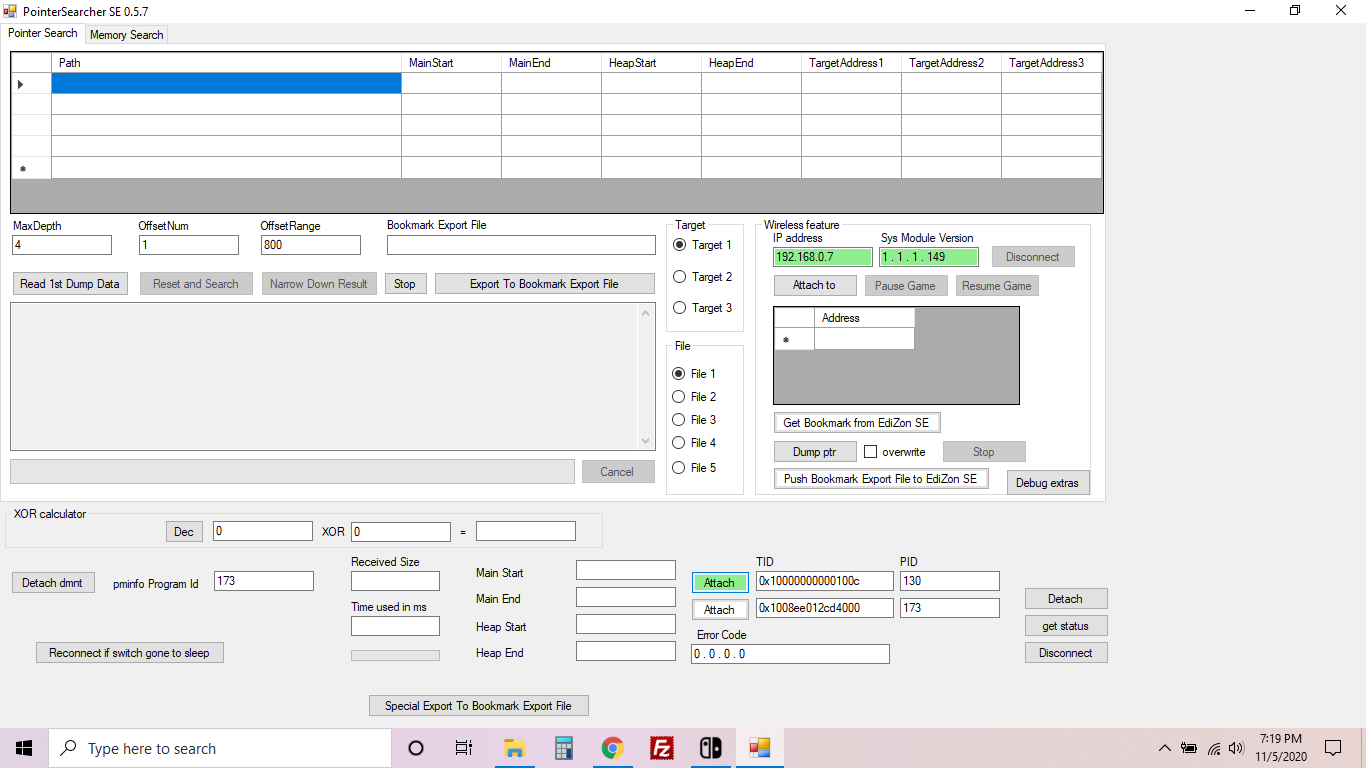
Task: Click the Bookmark Export File field
Action: [521, 245]
